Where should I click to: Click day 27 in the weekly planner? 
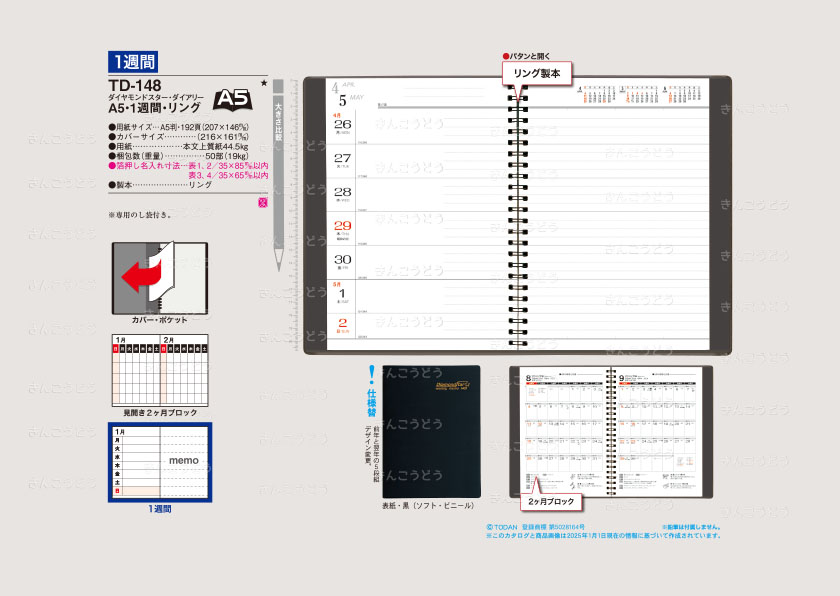[x=342, y=158]
